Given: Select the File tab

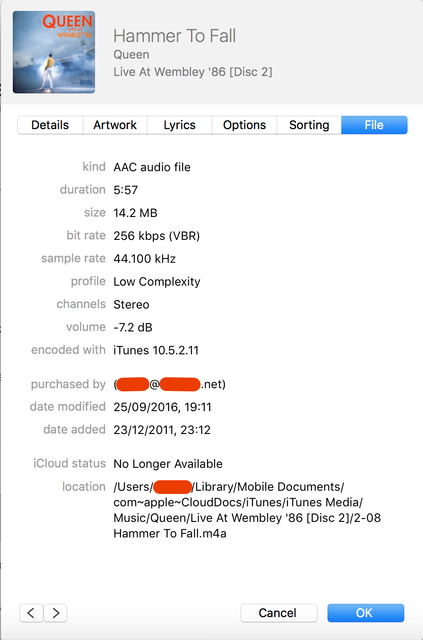Looking at the screenshot, I should tap(374, 125).
